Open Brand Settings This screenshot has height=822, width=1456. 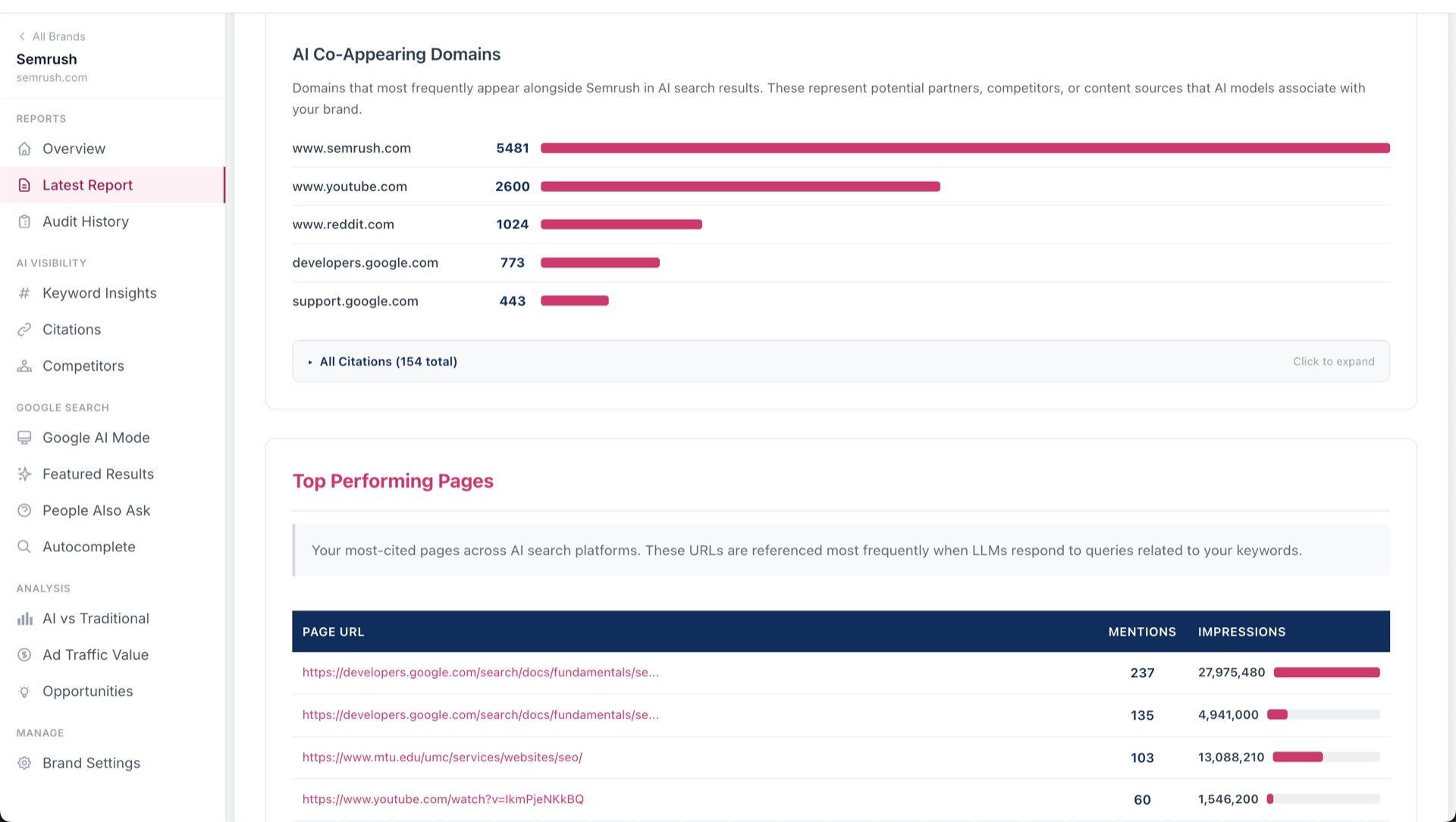tap(112, 763)
